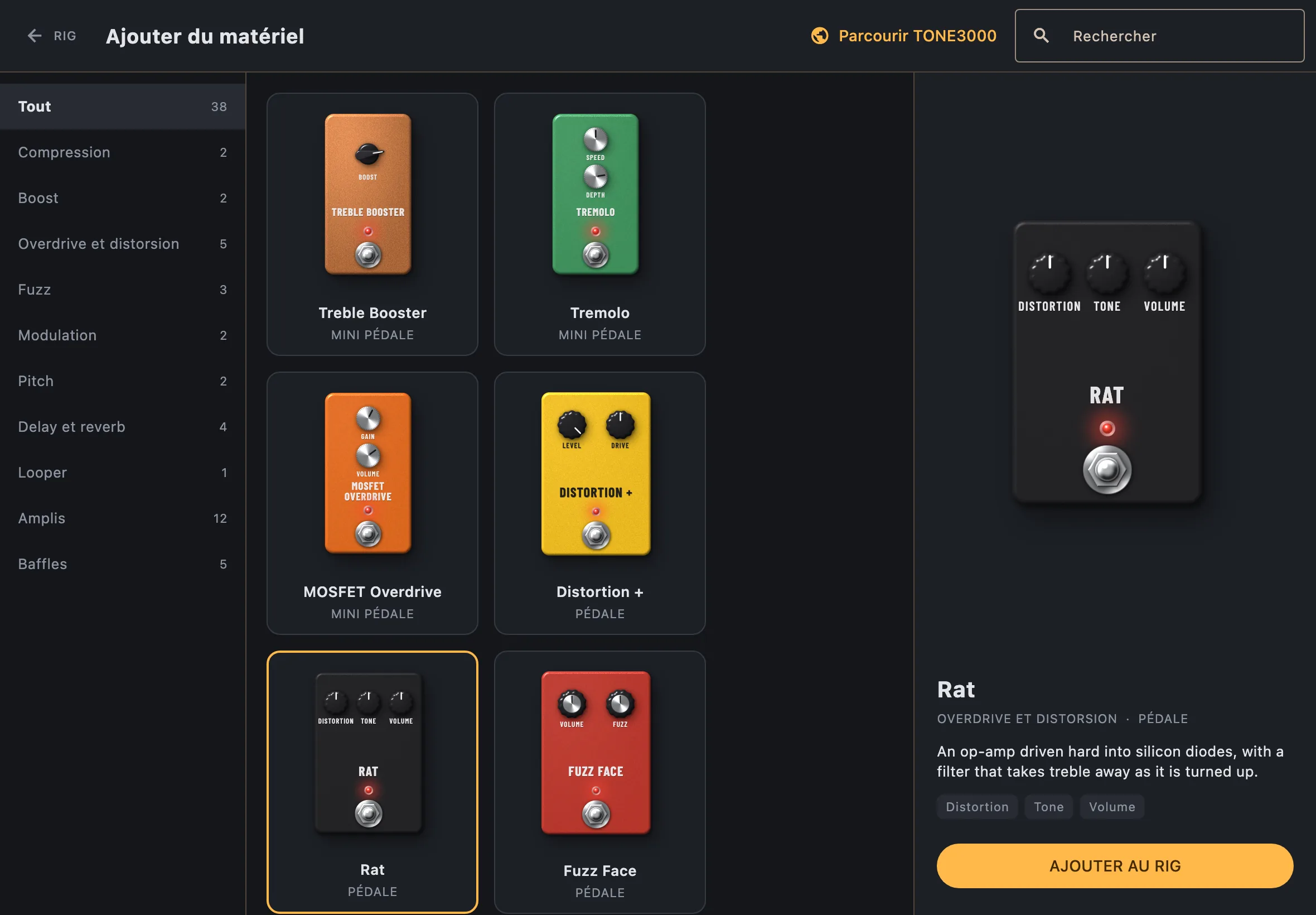The image size is (1316, 915).
Task: Select the Fuzz Face pedal card
Action: coord(600,782)
